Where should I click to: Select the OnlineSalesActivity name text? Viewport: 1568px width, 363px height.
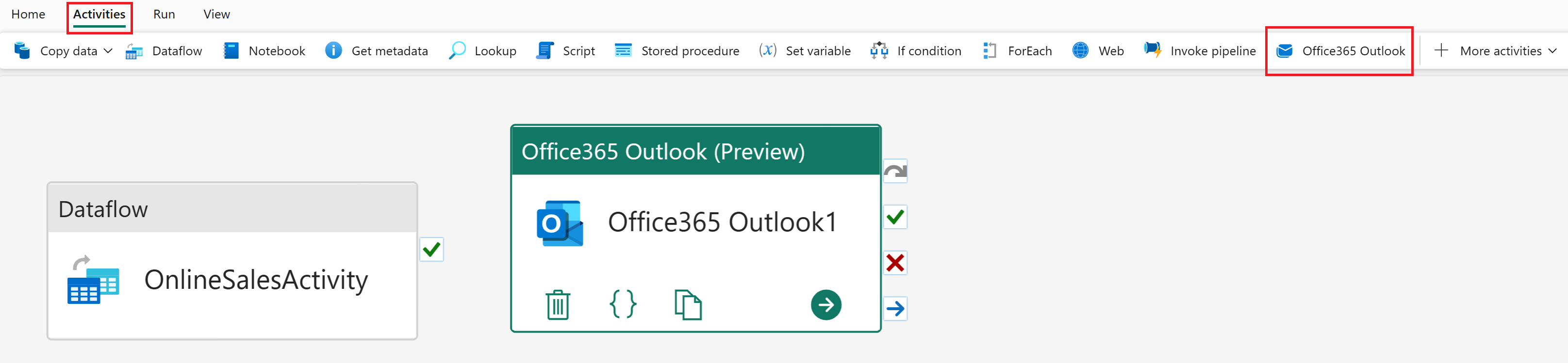tap(256, 280)
